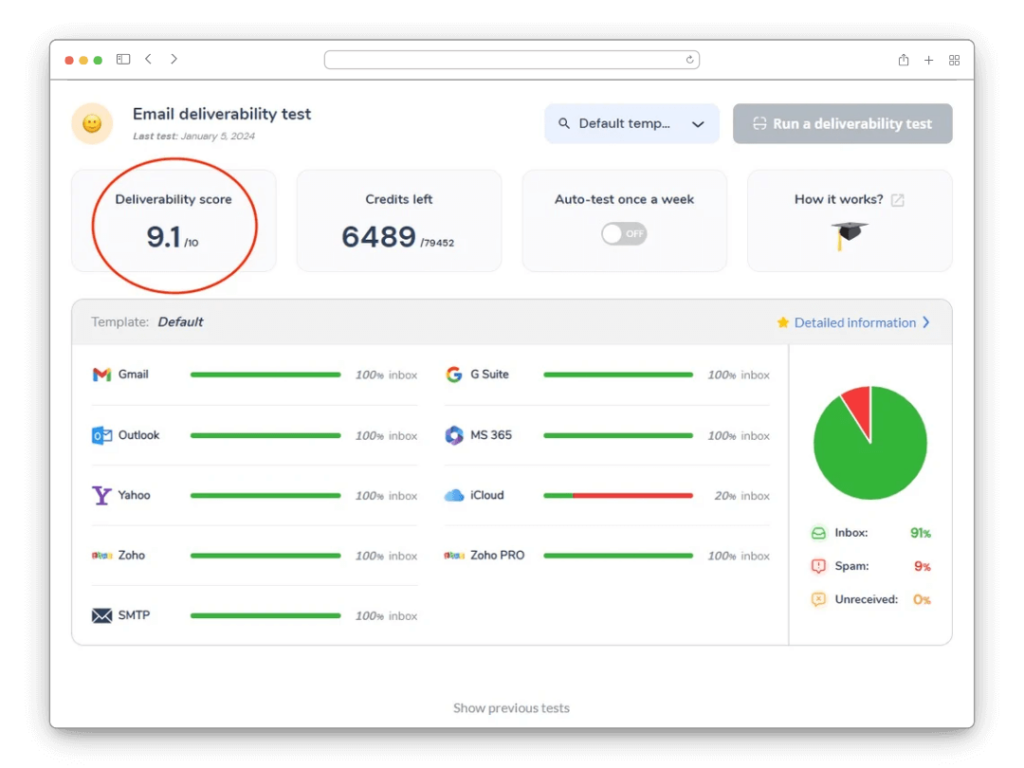
Task: Click the graduation cap icon
Action: coord(848,235)
